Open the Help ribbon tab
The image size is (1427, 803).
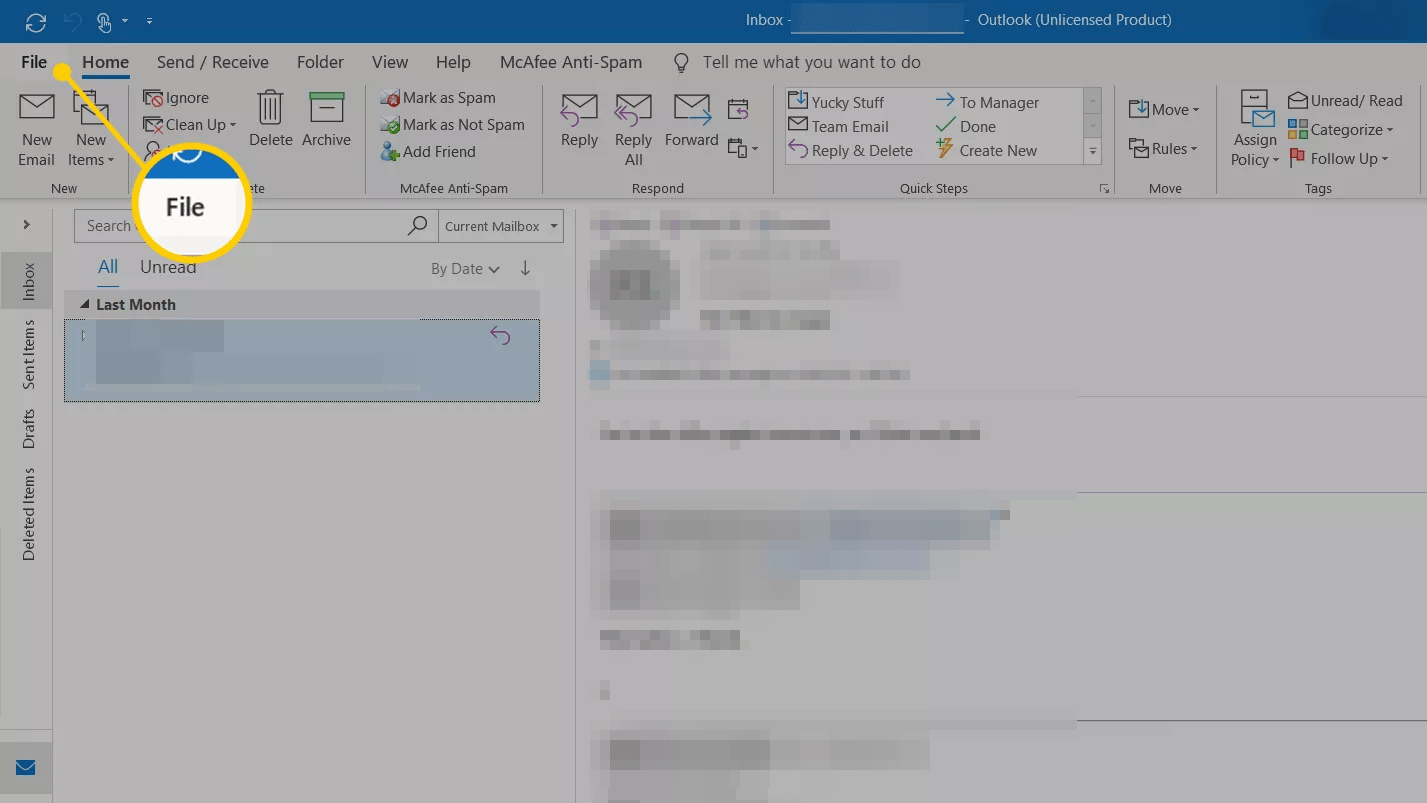coord(453,62)
